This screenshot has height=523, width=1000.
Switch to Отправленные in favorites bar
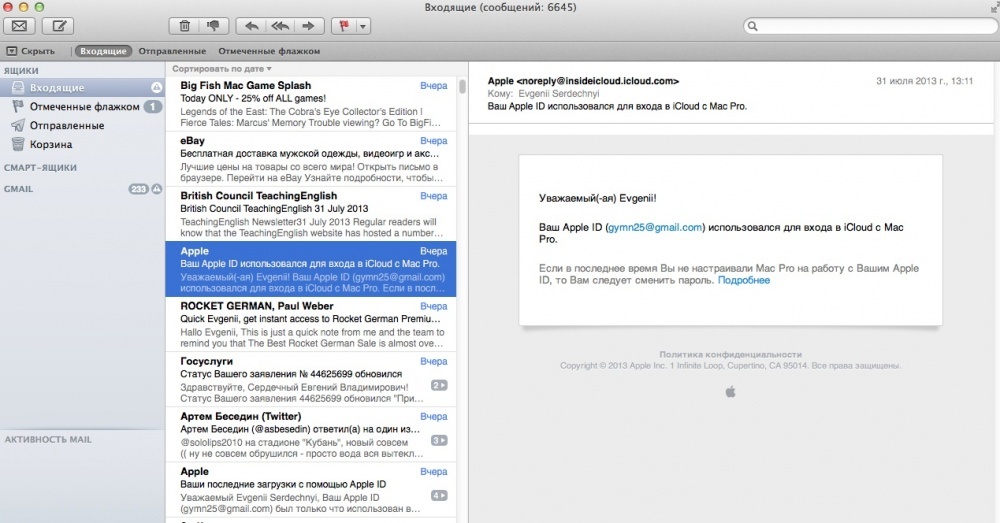[x=172, y=51]
